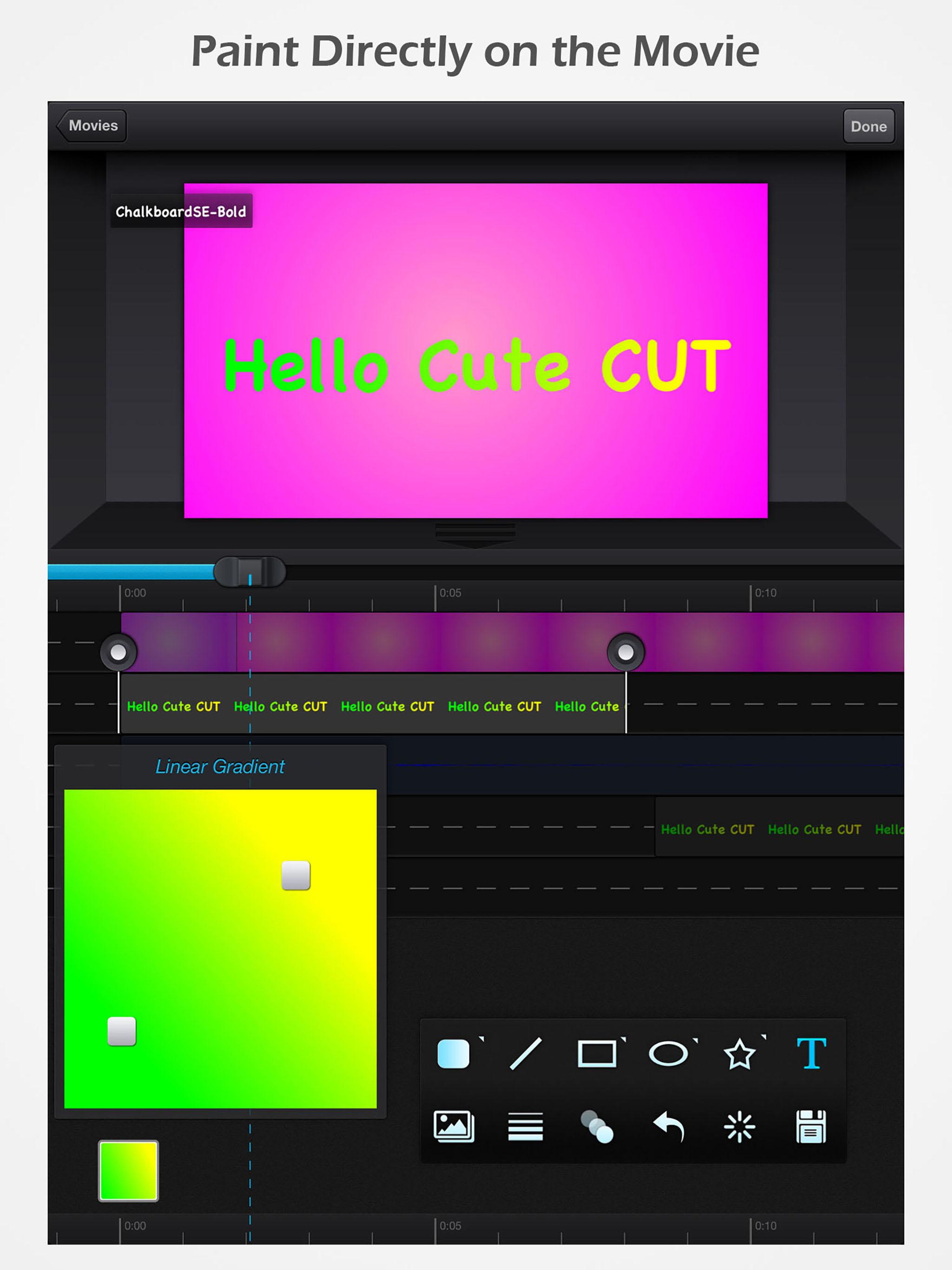The width and height of the screenshot is (952, 1270).
Task: Select the star shape tool
Action: 740,1055
